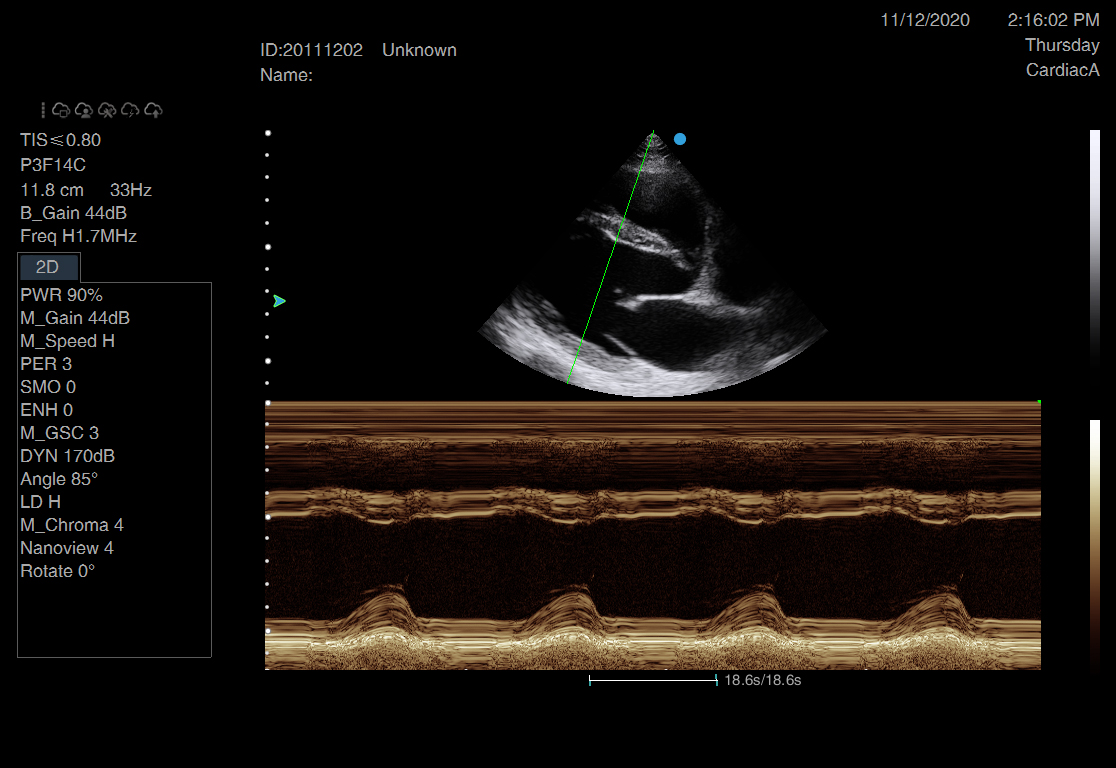Click the upper grayscale map bar
The height and width of the screenshot is (768, 1116).
1094,250
